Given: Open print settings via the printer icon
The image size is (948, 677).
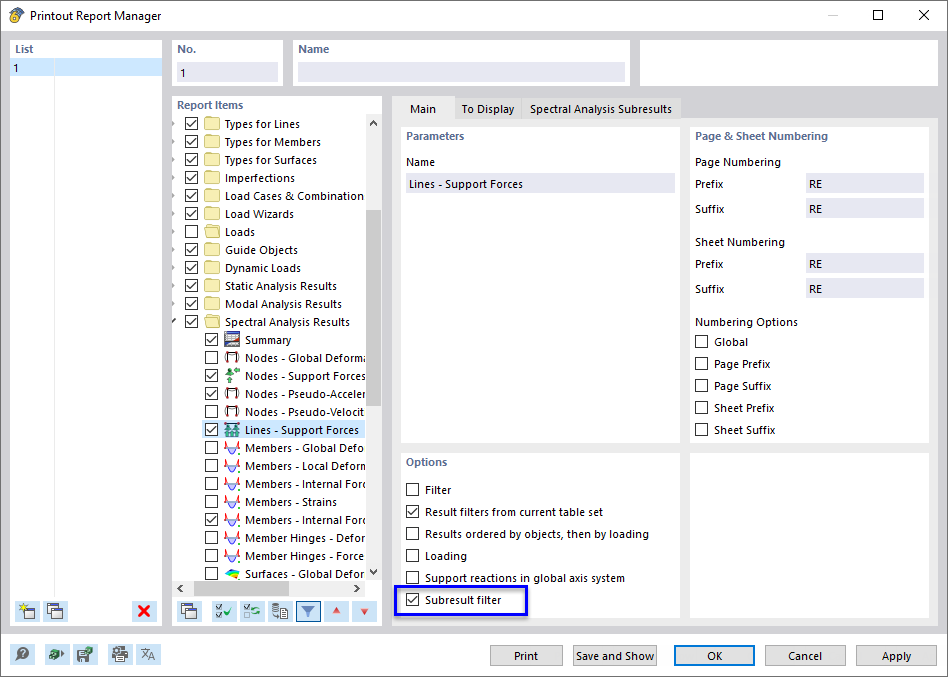Looking at the screenshot, I should 119,653.
